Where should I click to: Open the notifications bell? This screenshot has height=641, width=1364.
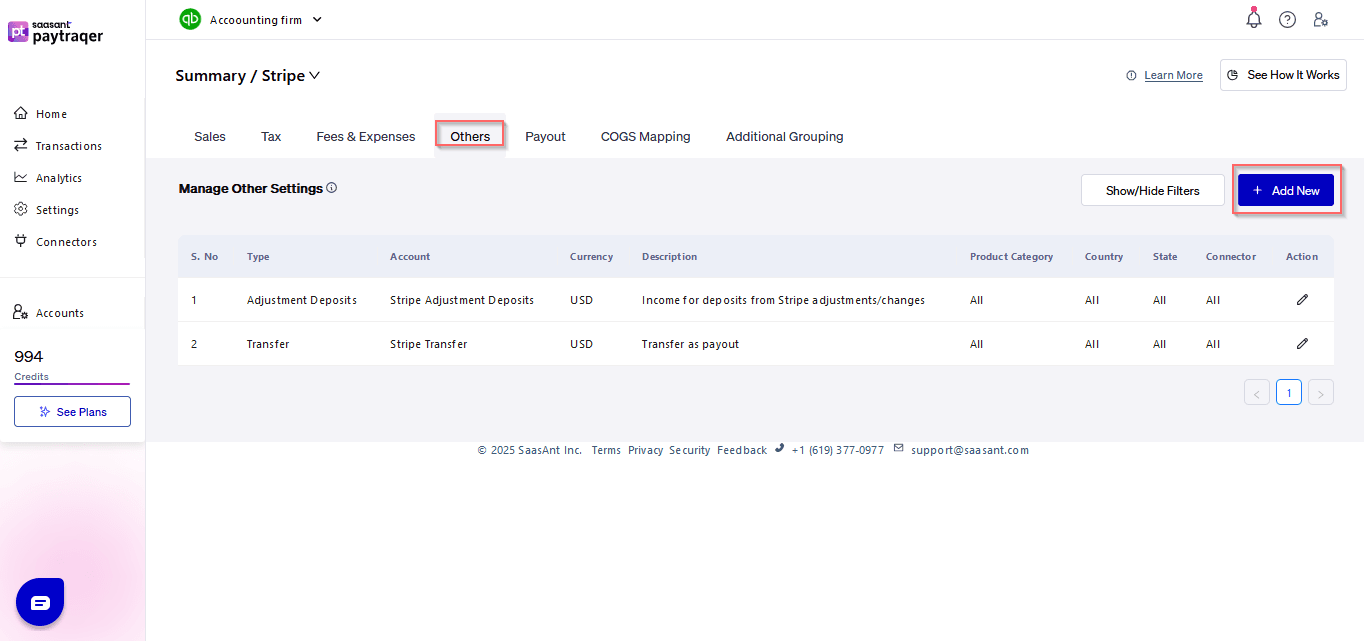1254,19
